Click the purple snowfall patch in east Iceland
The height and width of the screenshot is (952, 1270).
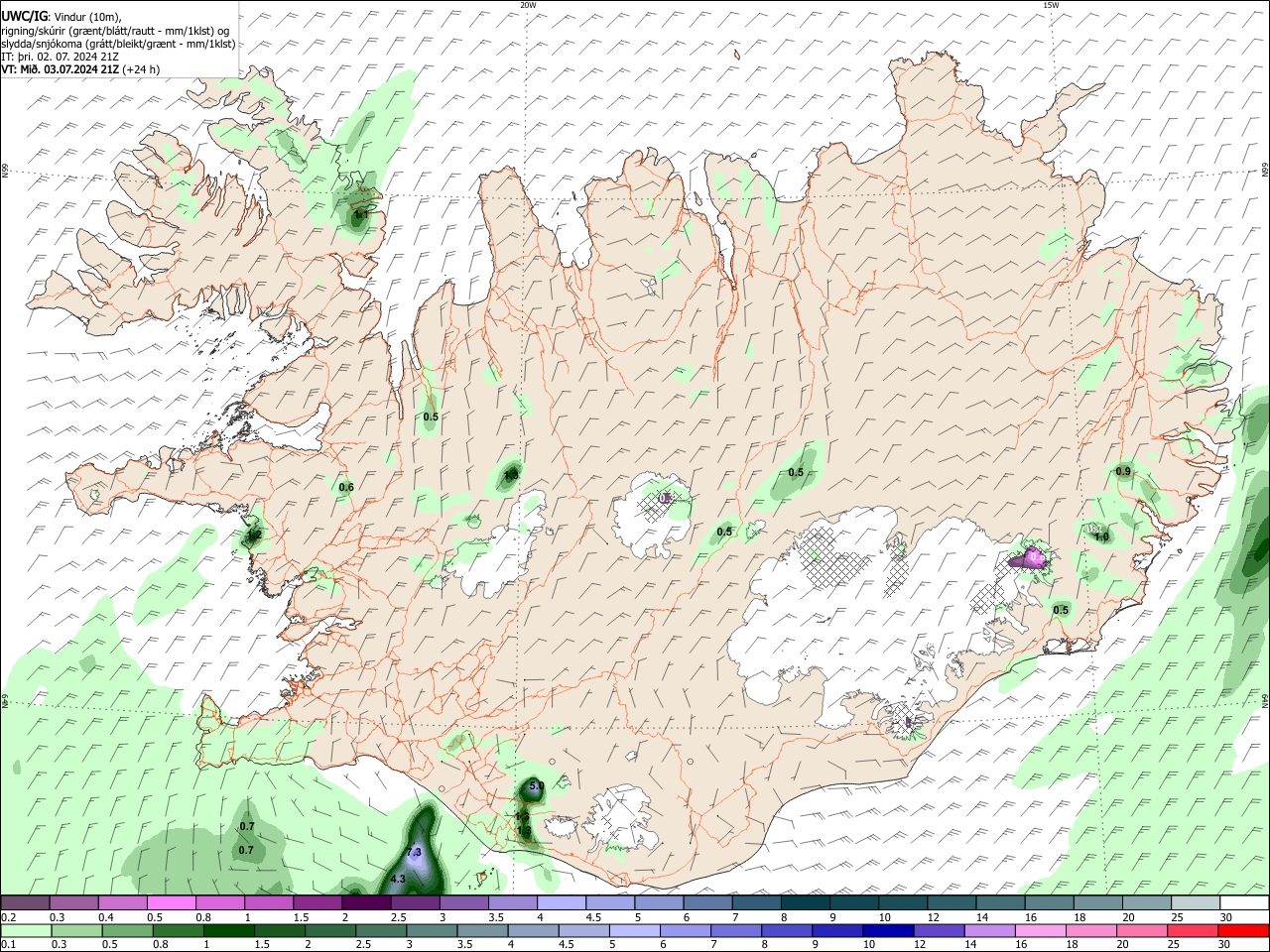(1029, 558)
